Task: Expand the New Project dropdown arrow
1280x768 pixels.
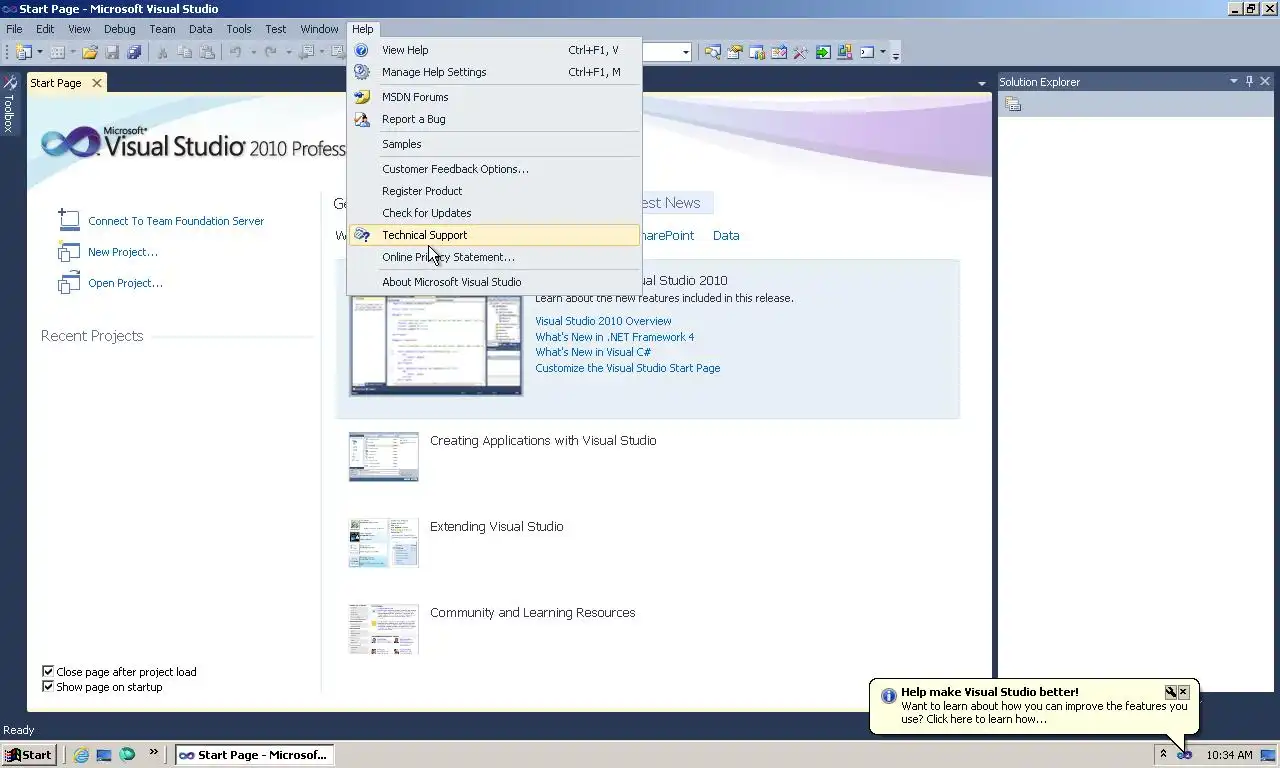Action: [x=40, y=52]
